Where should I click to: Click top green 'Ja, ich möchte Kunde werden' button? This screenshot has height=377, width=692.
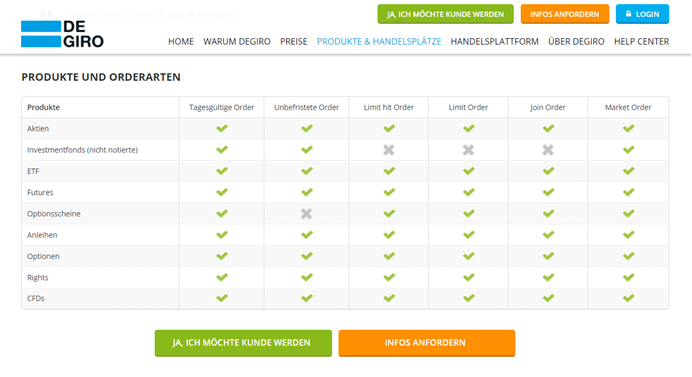click(x=445, y=14)
